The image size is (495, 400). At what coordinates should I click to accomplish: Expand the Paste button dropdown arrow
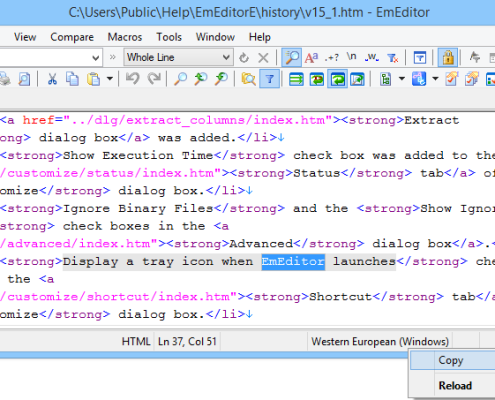(110, 79)
